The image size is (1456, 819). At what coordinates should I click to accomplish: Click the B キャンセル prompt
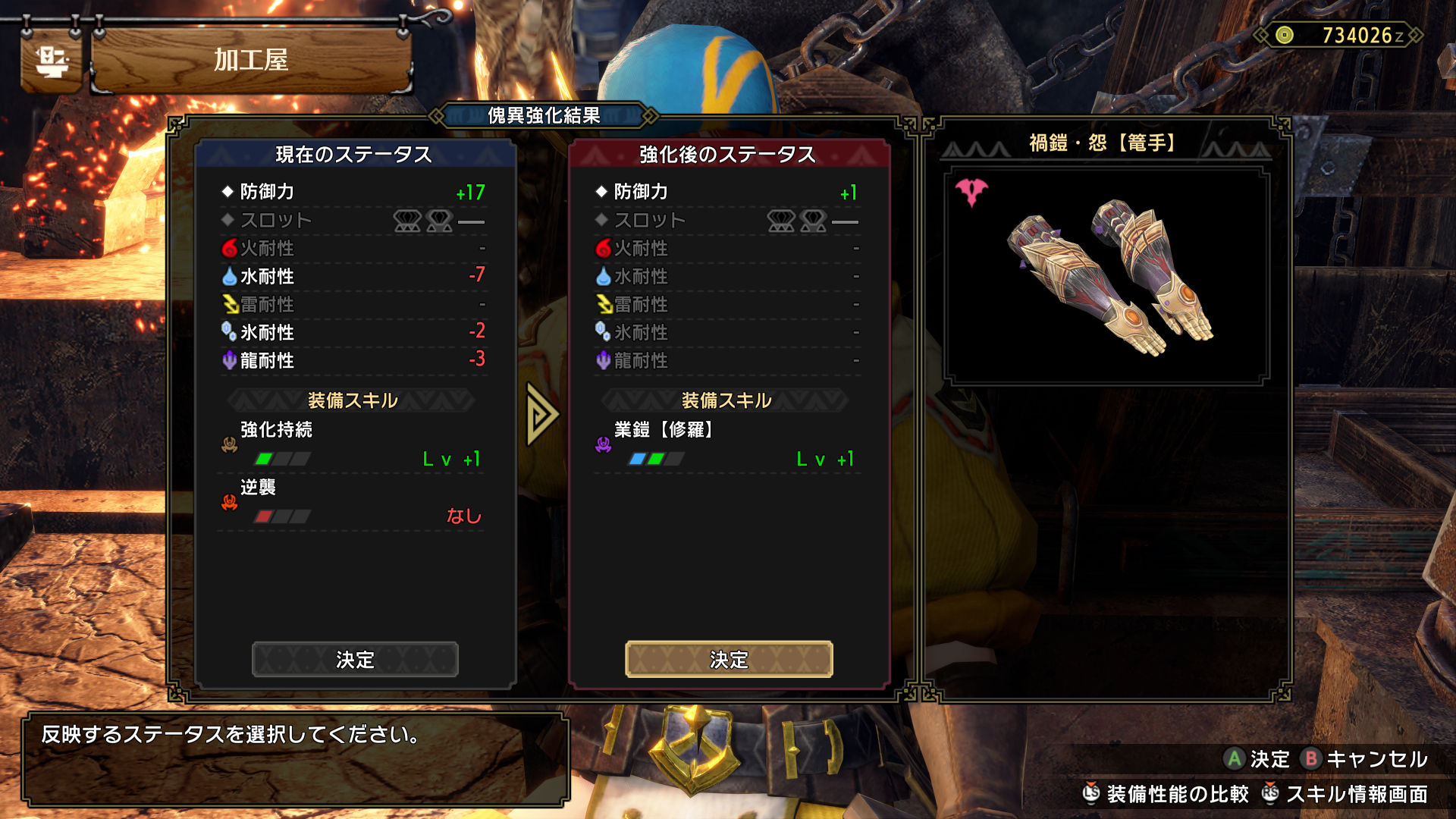(x=1364, y=758)
